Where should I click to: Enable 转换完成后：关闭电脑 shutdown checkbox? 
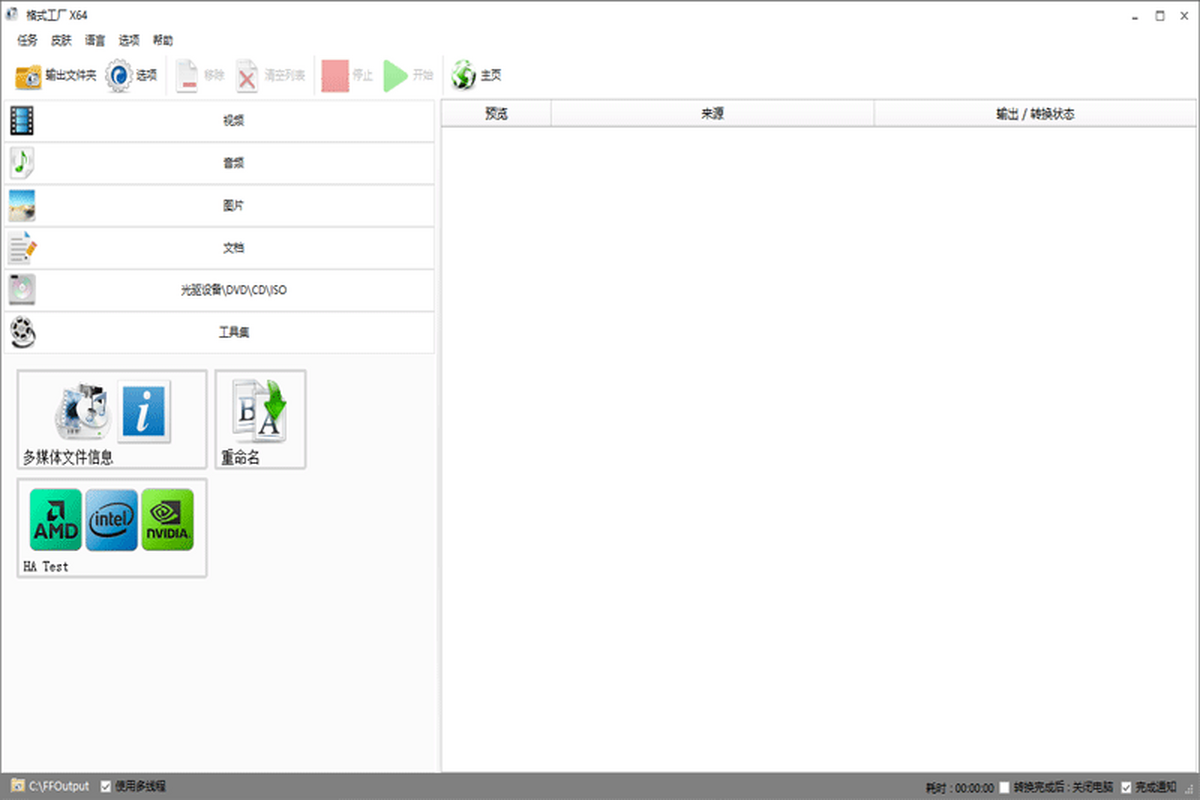click(x=1004, y=788)
